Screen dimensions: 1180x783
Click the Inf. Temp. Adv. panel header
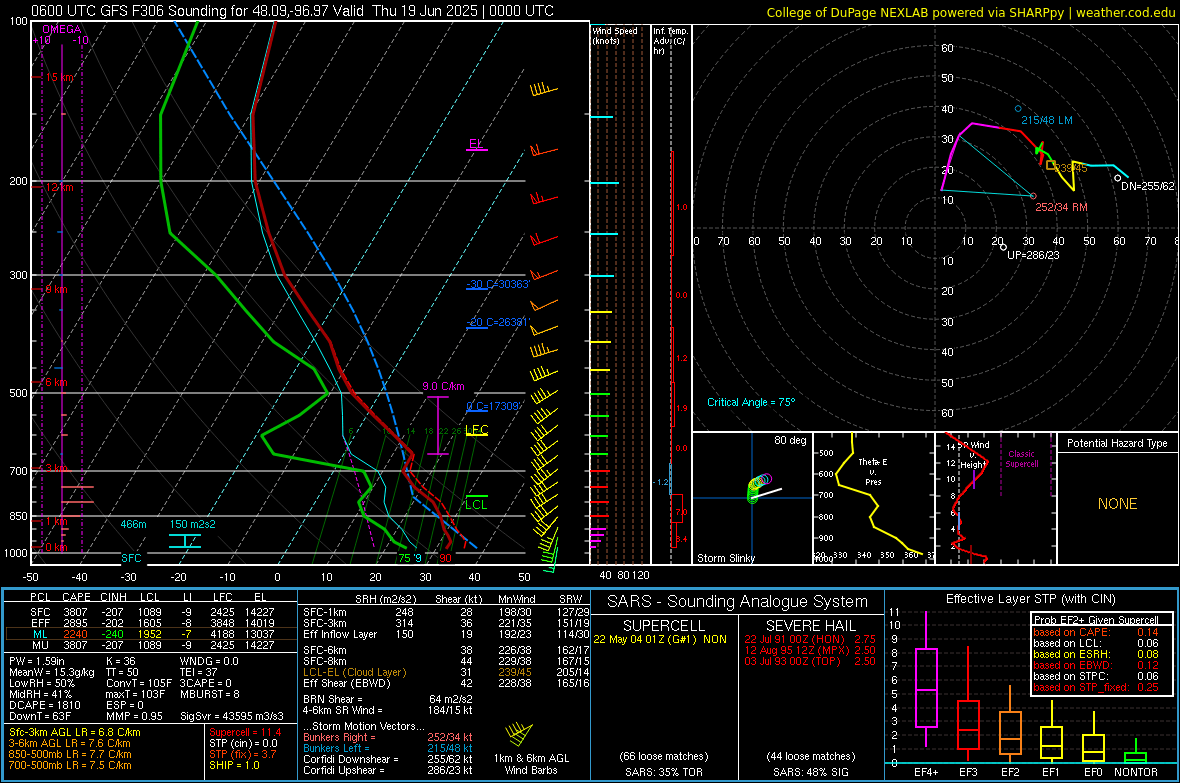click(x=670, y=40)
